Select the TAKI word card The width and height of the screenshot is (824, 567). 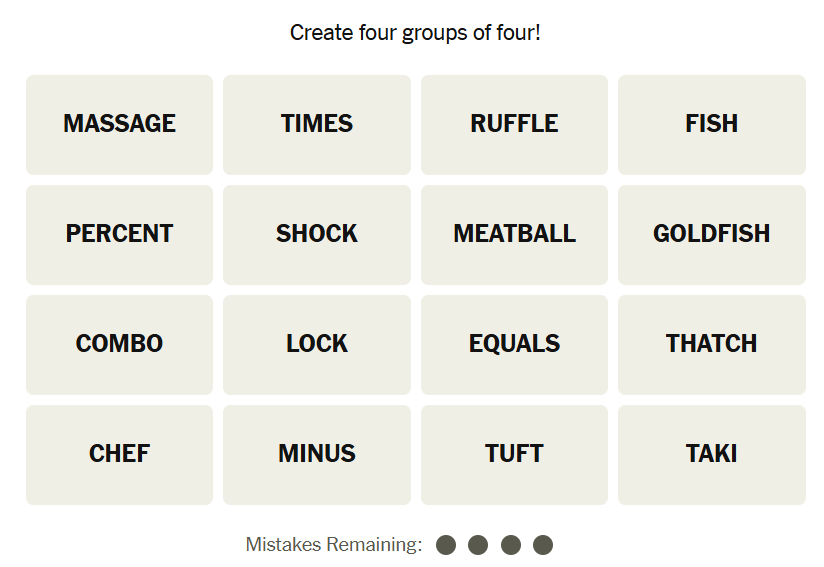point(711,454)
